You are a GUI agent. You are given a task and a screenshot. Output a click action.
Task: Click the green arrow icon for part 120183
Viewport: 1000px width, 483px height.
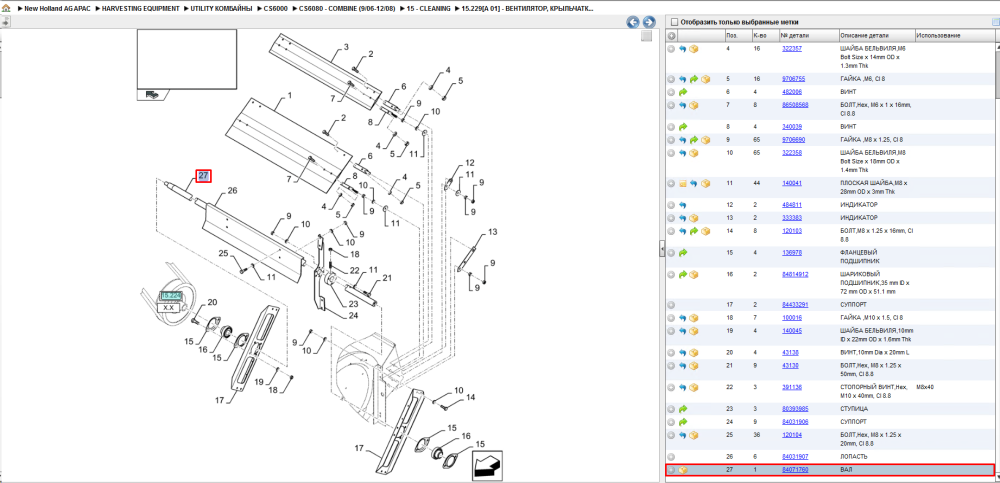694,231
